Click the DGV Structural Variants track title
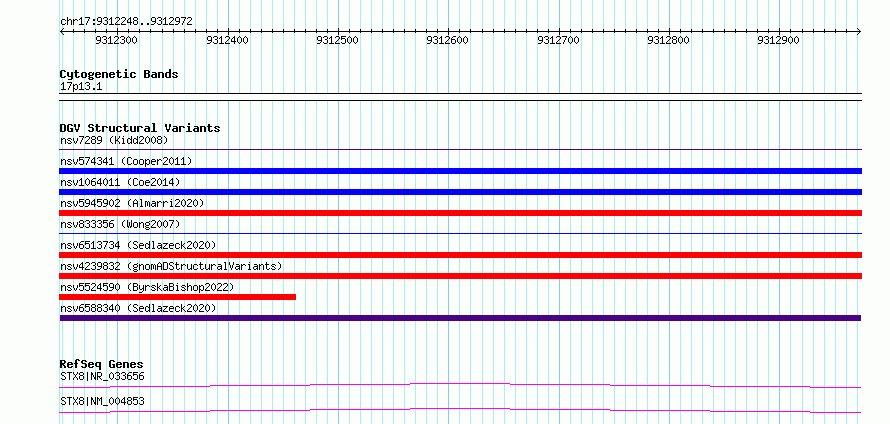 (140, 128)
